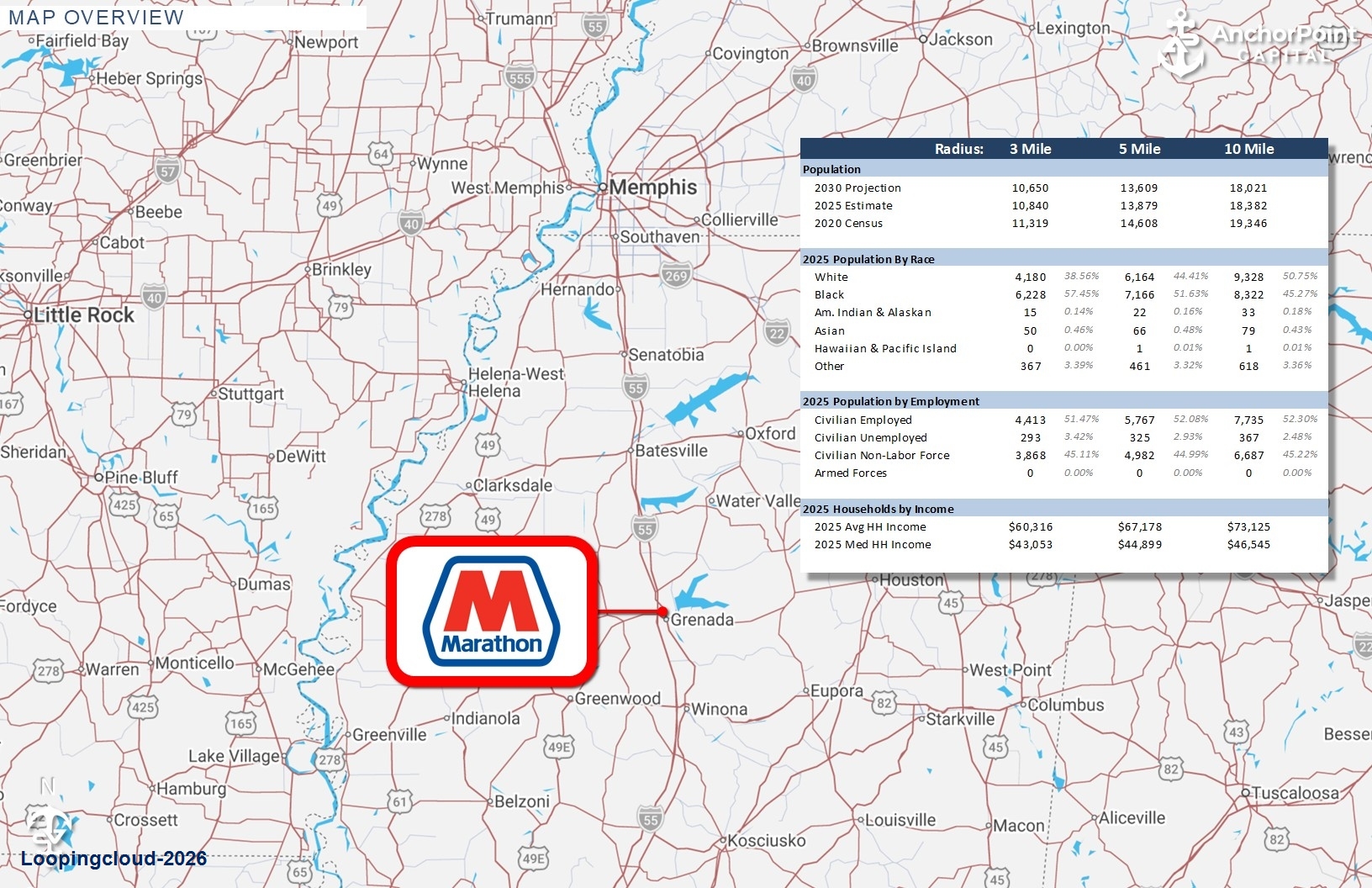The height and width of the screenshot is (888, 1372).
Task: Click the Civilian Unemployed row label
Action: [871, 437]
